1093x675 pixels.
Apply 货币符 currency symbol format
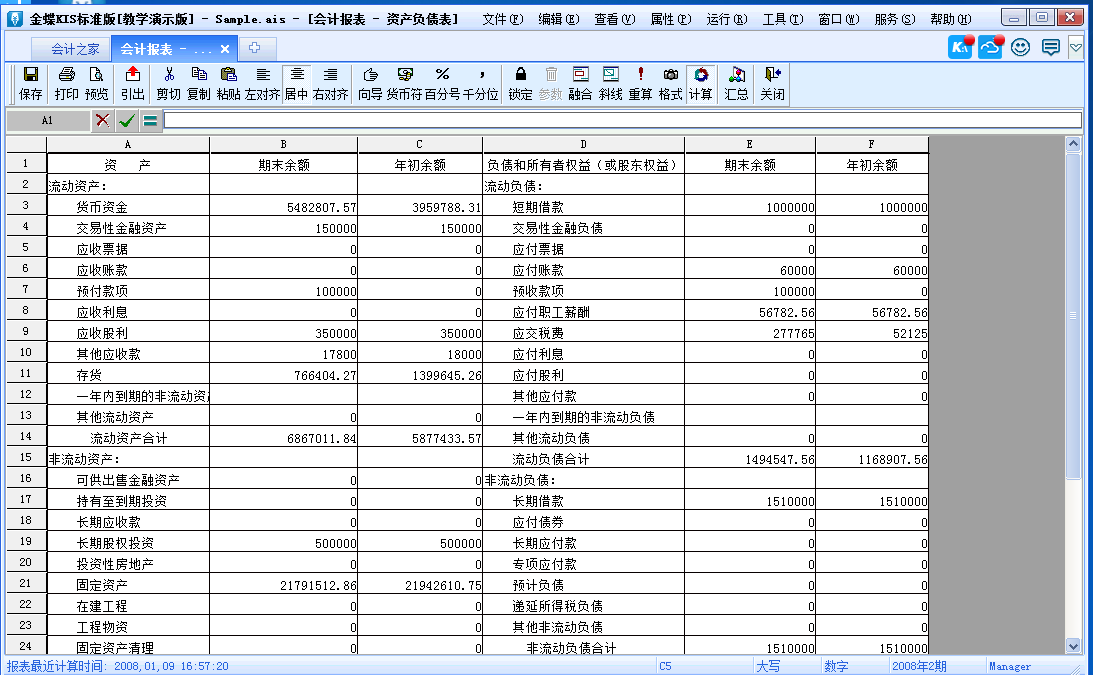404,83
